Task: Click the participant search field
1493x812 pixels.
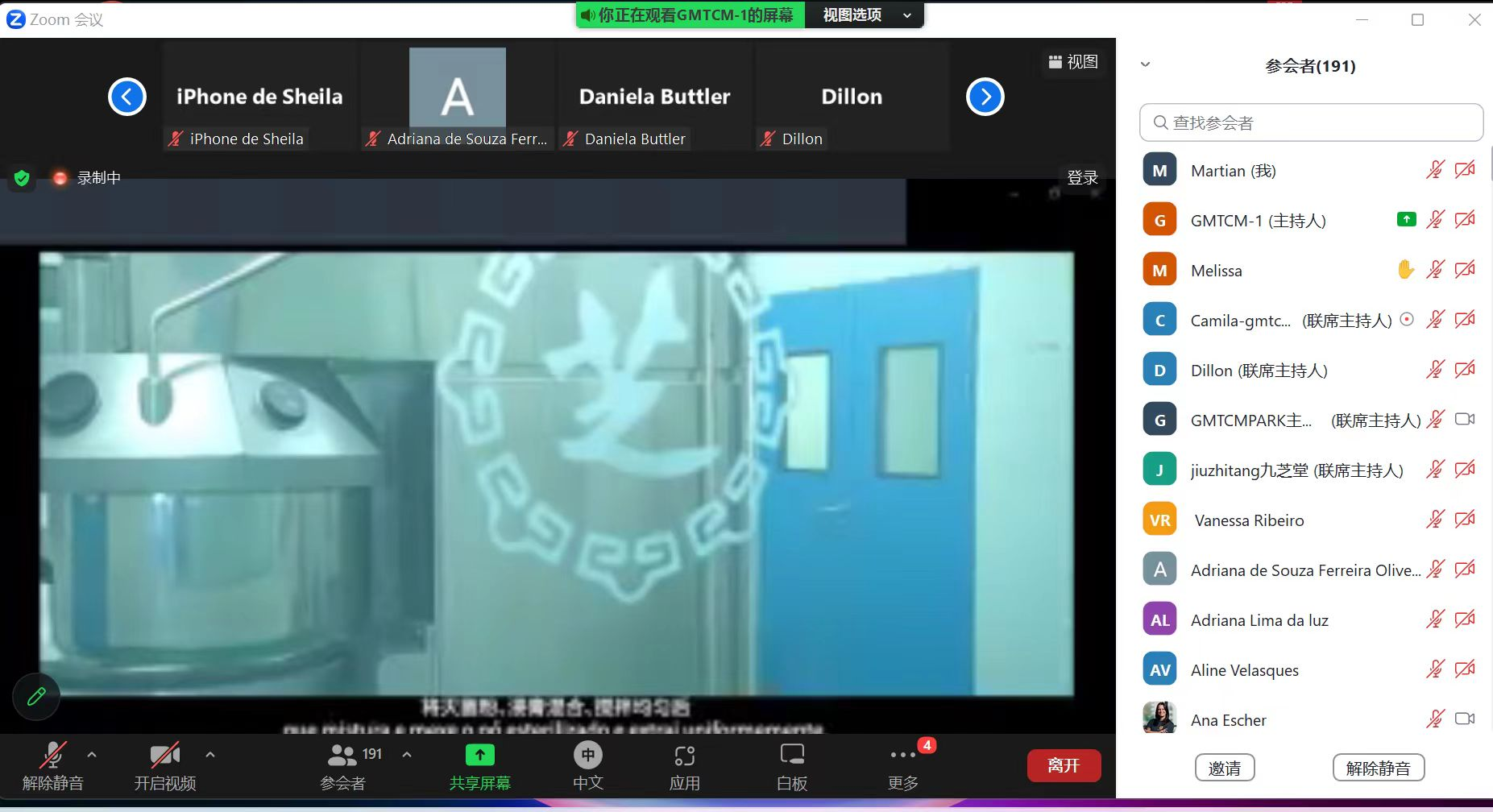Action: pos(1311,122)
